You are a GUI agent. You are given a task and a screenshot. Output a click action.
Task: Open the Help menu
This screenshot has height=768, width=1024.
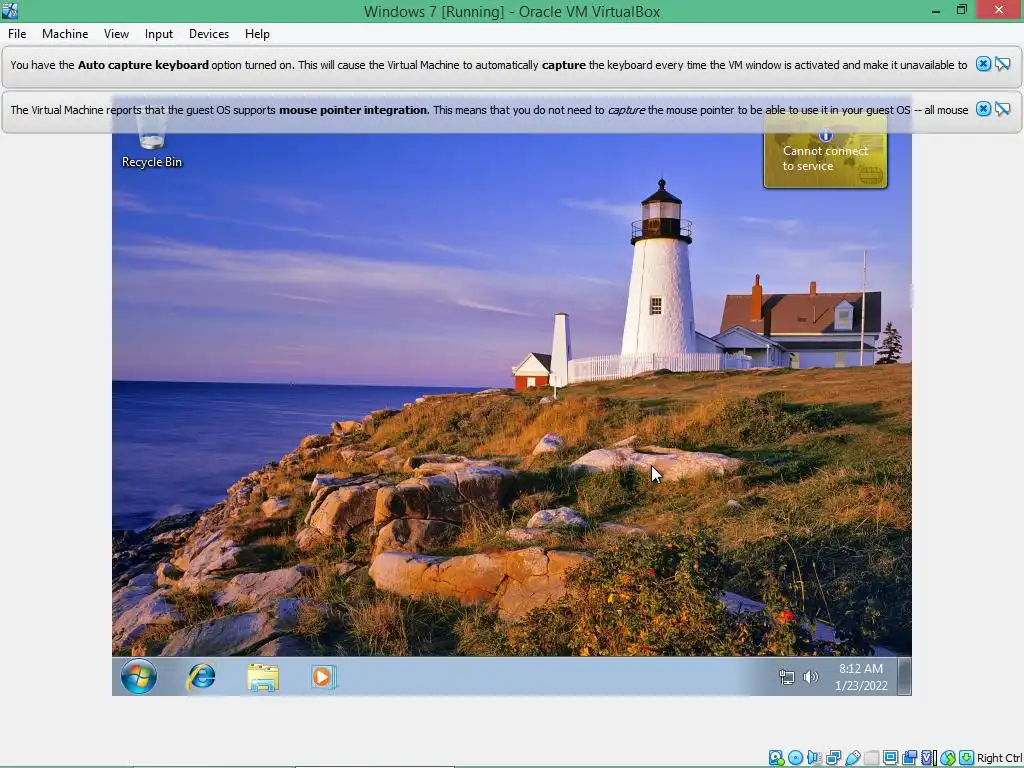click(257, 34)
